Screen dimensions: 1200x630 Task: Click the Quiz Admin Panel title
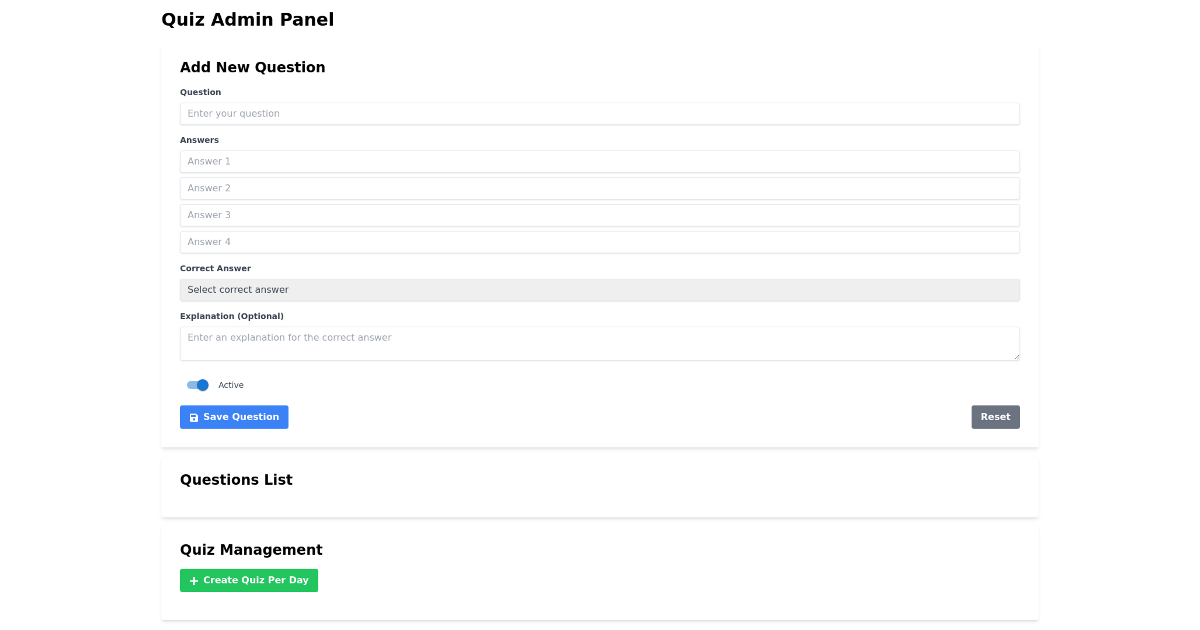(x=247, y=19)
